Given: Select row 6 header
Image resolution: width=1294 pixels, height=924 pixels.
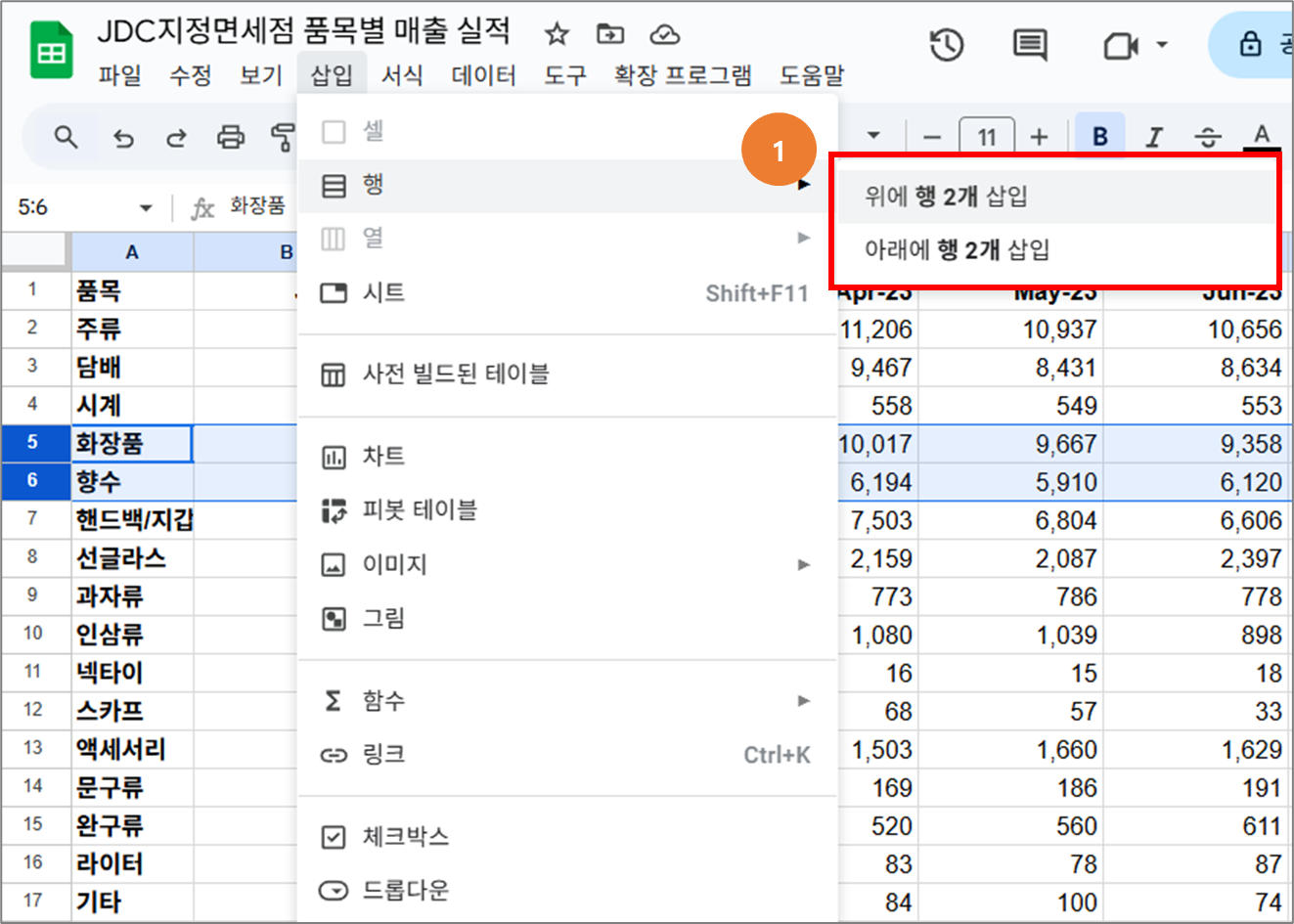Looking at the screenshot, I should click(35, 481).
